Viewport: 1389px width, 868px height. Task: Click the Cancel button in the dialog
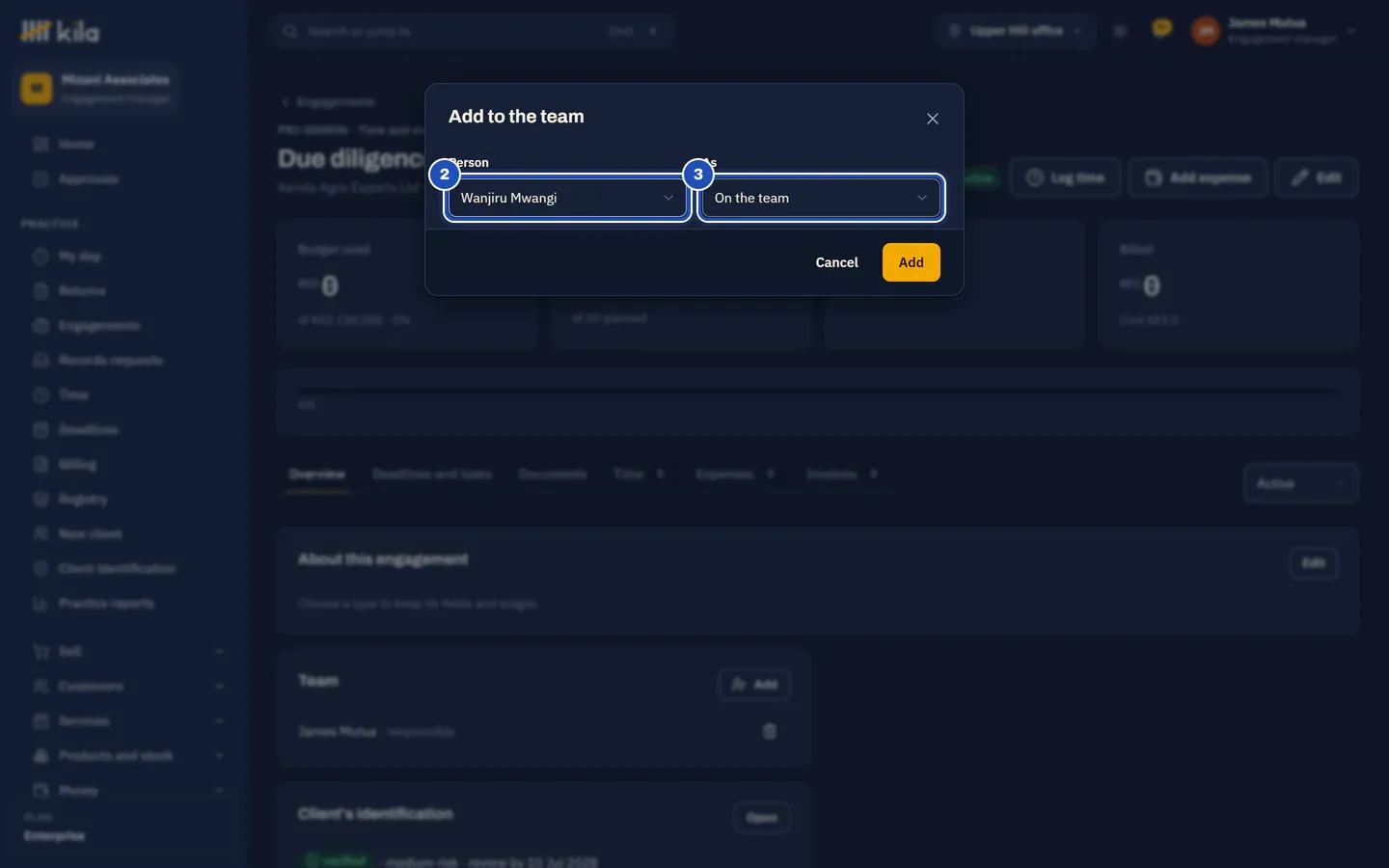click(836, 262)
